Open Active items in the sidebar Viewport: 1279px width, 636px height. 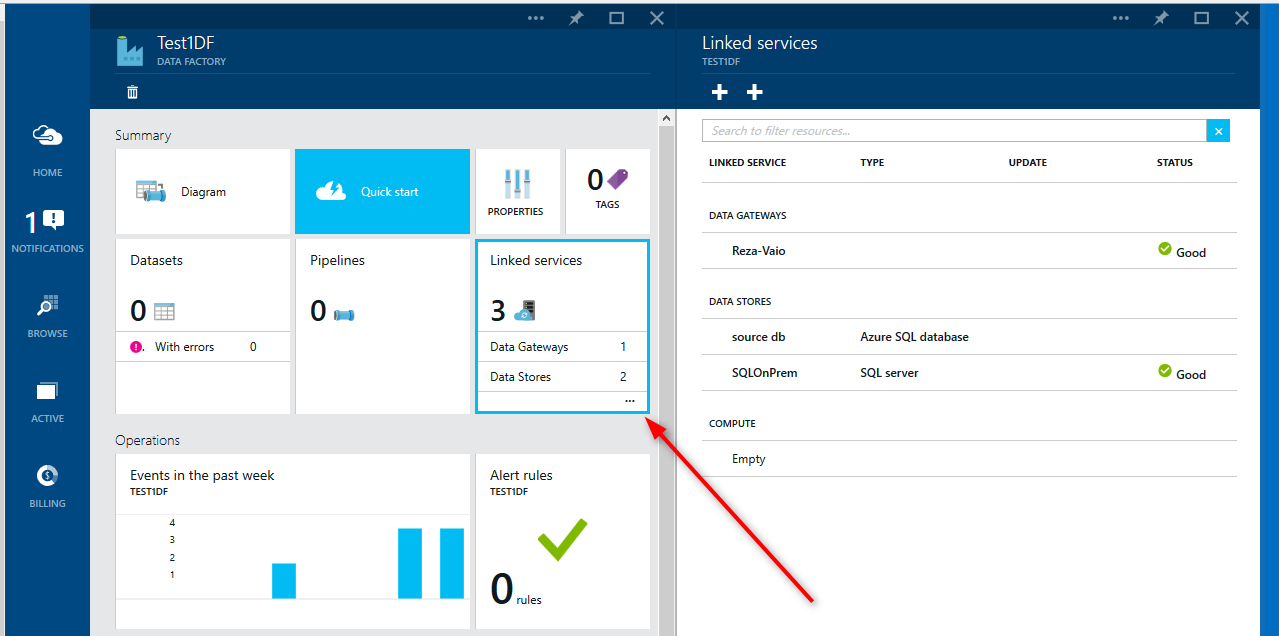47,392
